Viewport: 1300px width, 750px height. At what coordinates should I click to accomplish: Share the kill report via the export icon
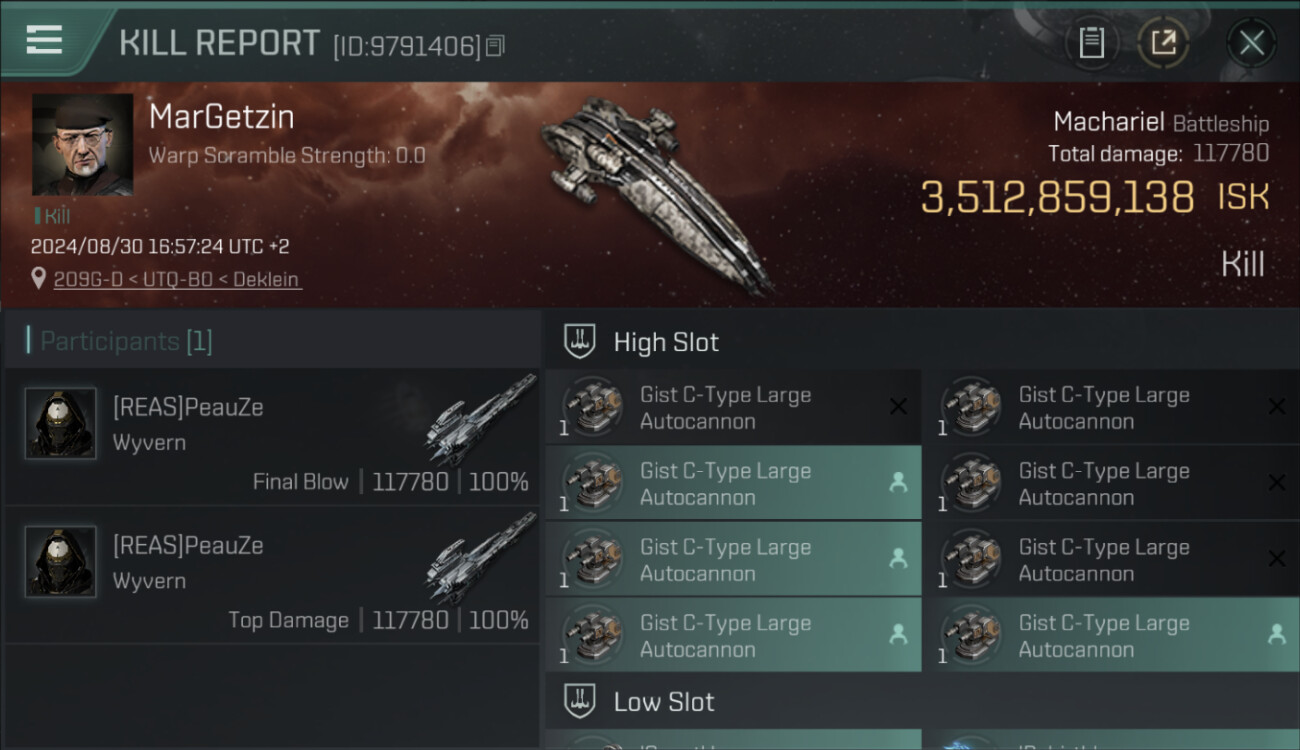1163,43
